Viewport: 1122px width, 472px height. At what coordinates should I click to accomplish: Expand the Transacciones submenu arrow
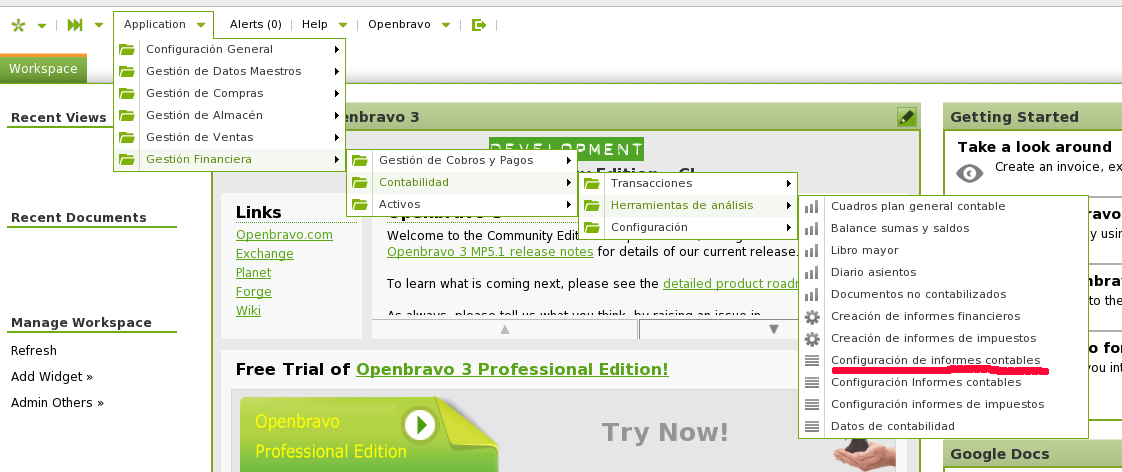[x=789, y=184]
